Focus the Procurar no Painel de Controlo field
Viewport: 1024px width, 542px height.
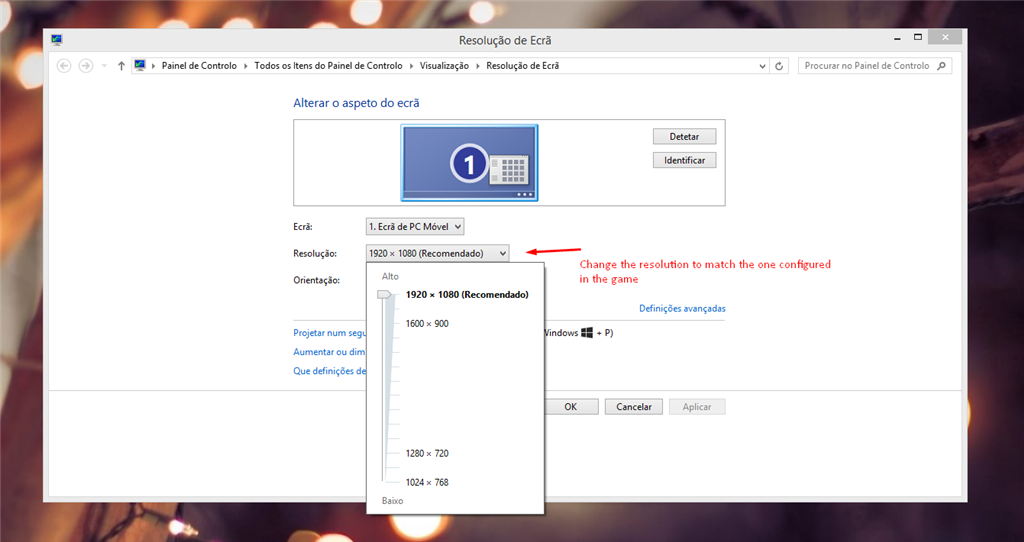pyautogui.click(x=874, y=66)
